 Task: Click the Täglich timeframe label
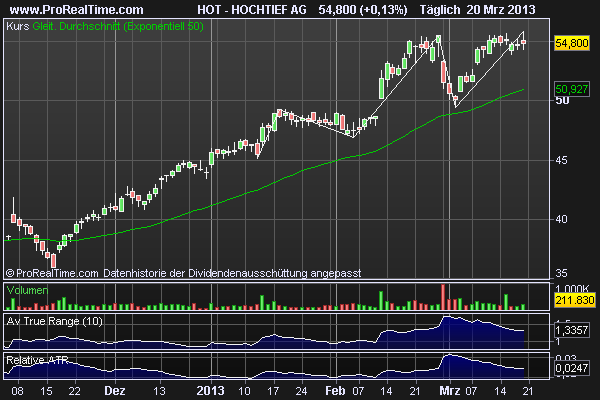point(440,9)
